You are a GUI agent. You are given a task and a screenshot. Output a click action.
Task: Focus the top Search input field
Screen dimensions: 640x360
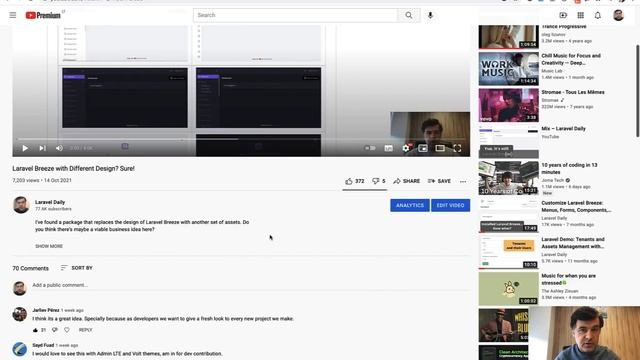point(295,15)
